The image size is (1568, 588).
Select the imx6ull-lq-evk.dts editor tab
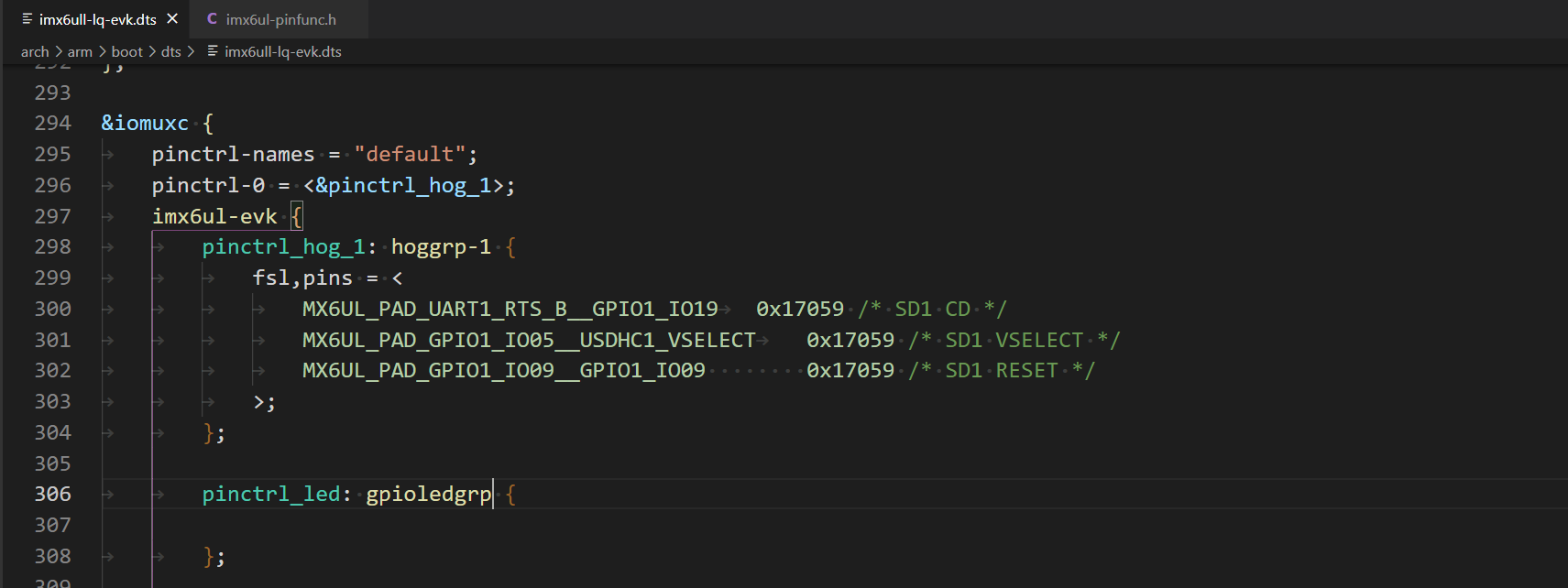[x=97, y=19]
